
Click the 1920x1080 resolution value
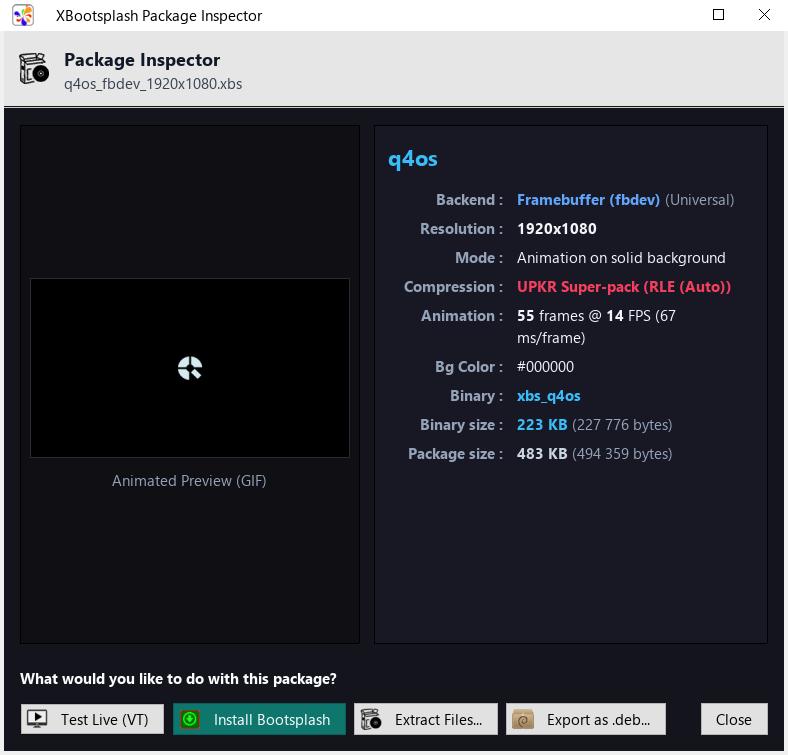tap(556, 229)
